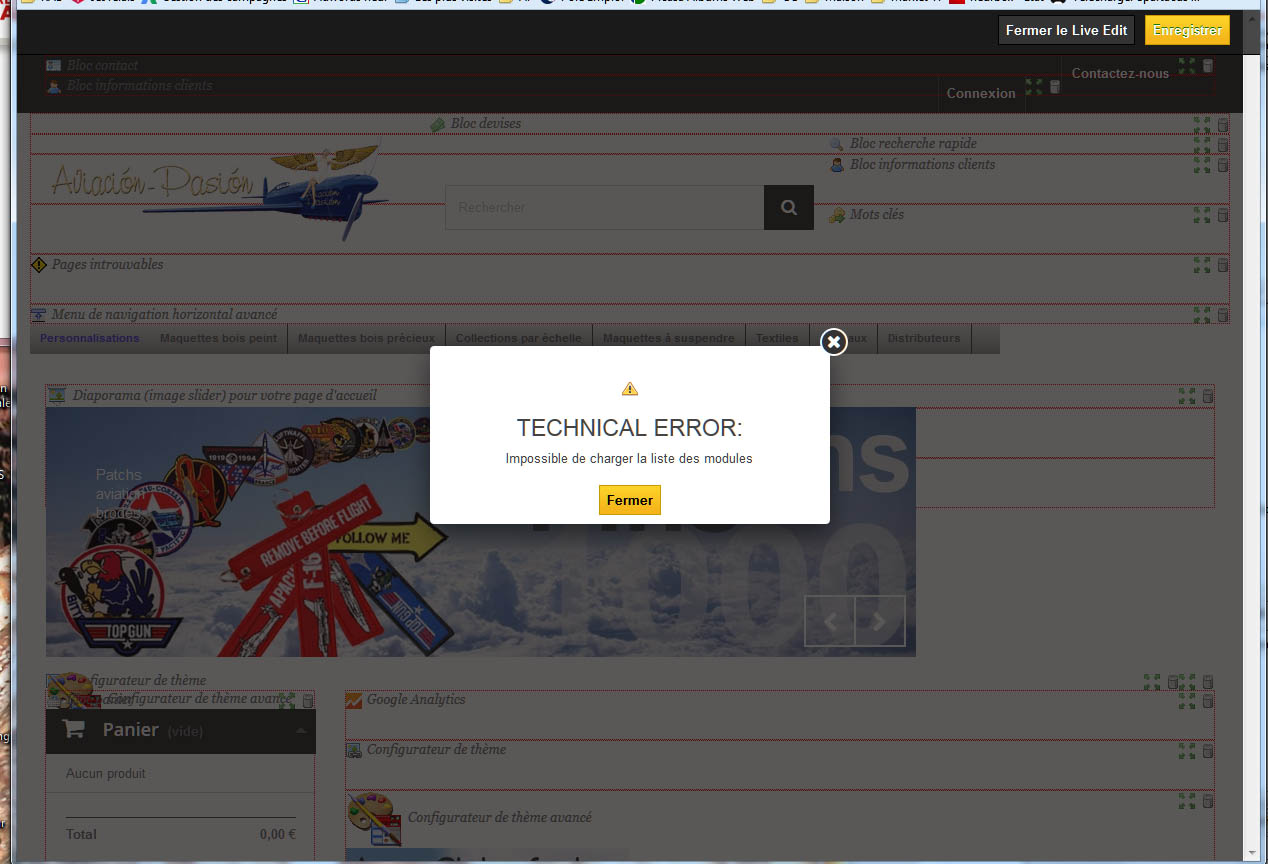Show previous slide with left arrow

tap(829, 621)
